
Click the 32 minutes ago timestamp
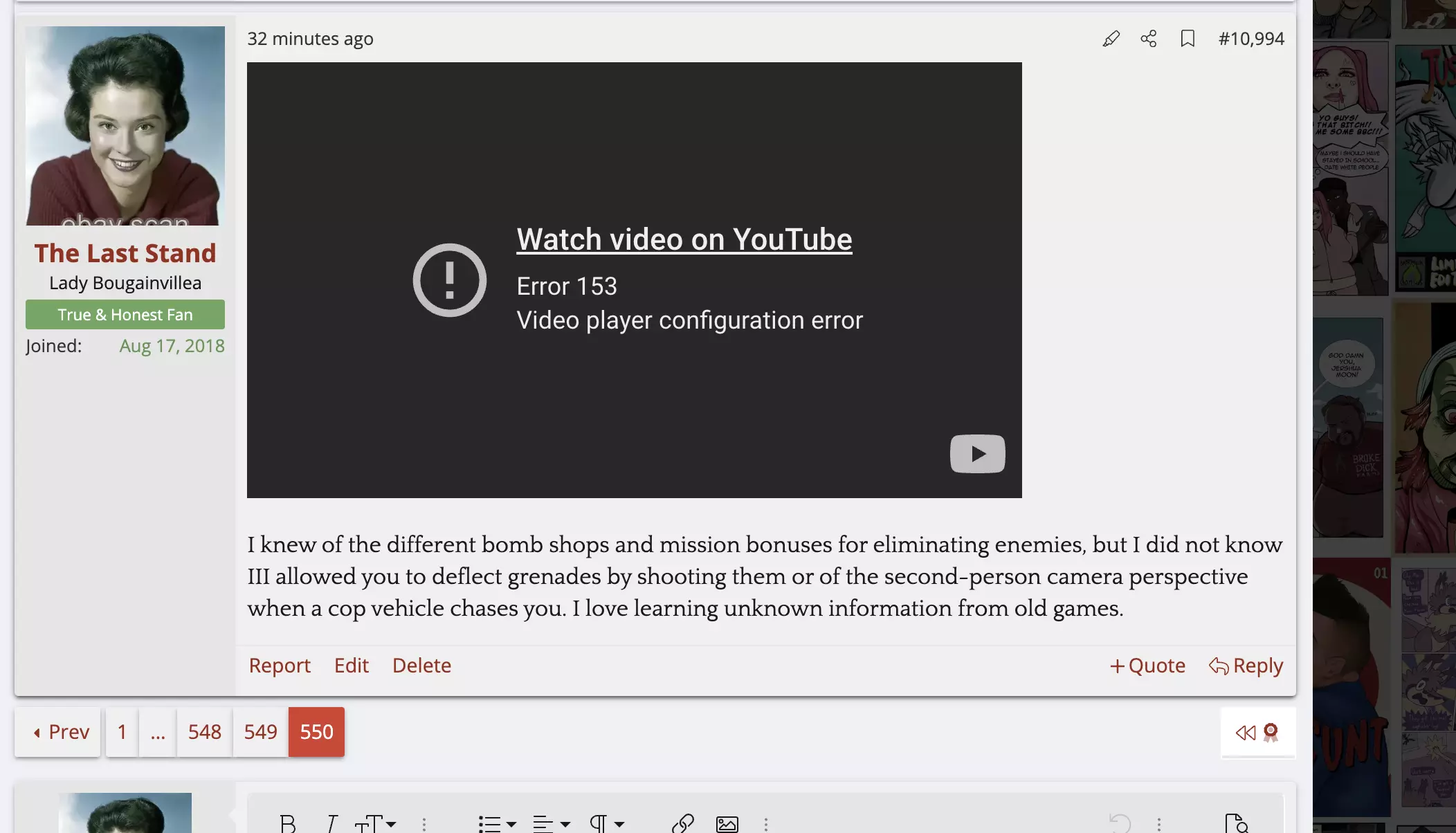point(310,39)
